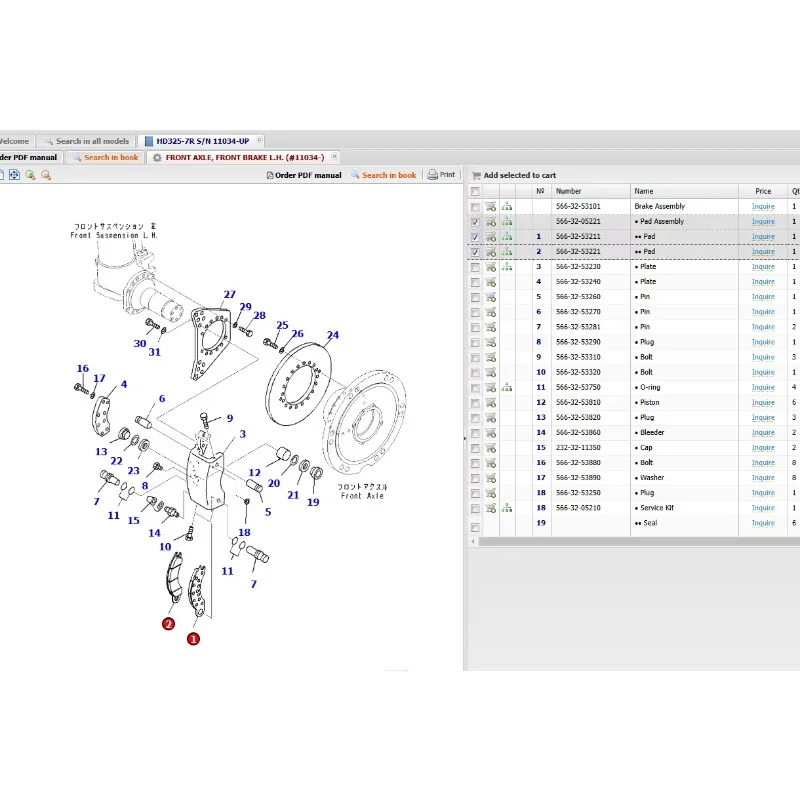Screen dimensions: 800x800
Task: Click cart icon for Piston row
Action: tap(491, 403)
